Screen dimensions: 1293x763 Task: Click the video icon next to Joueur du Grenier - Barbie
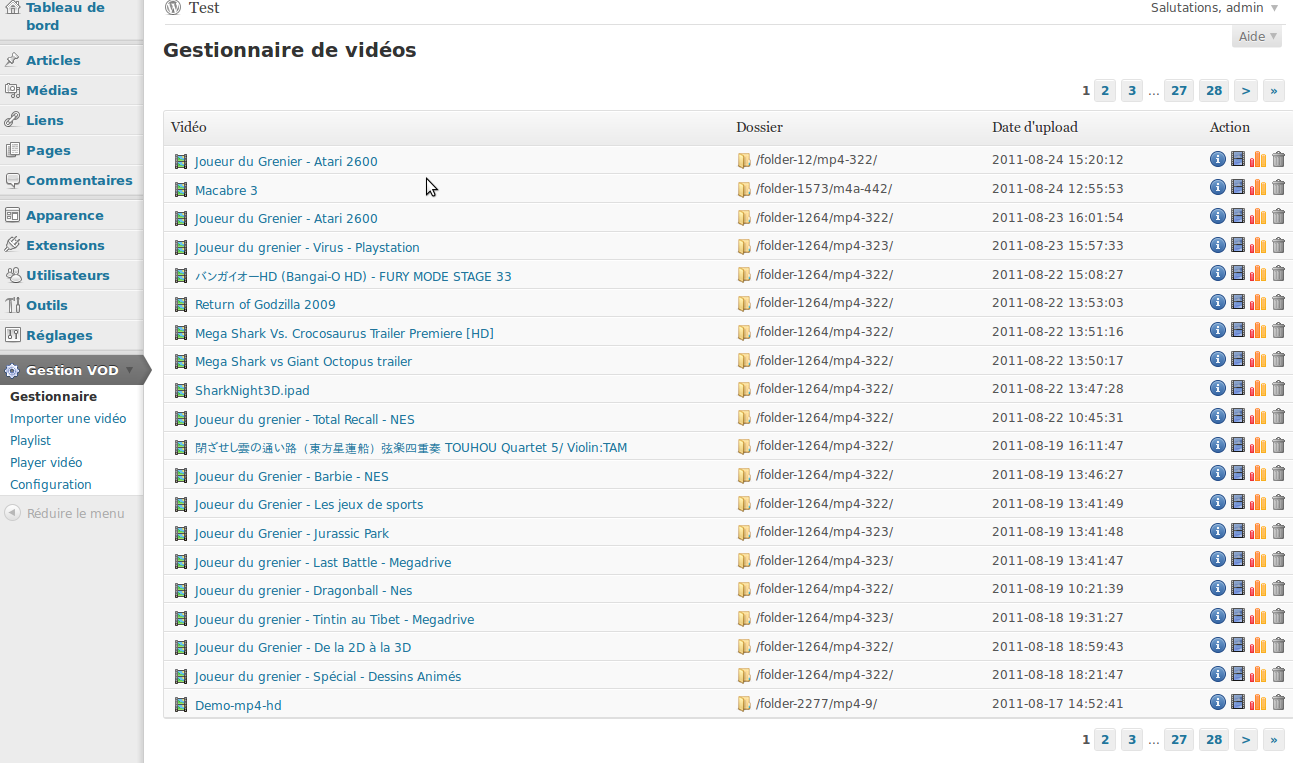(181, 476)
